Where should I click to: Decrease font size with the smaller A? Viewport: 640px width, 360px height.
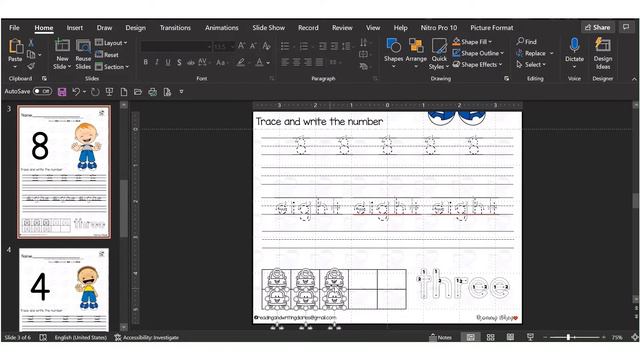tap(253, 46)
